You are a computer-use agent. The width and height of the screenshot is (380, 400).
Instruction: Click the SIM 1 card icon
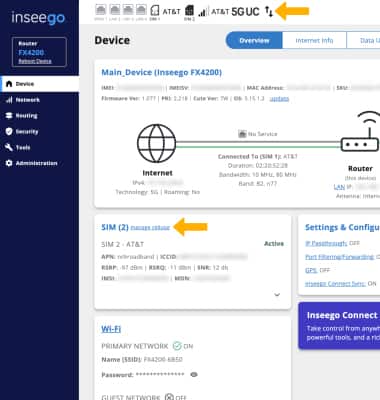(x=155, y=11)
